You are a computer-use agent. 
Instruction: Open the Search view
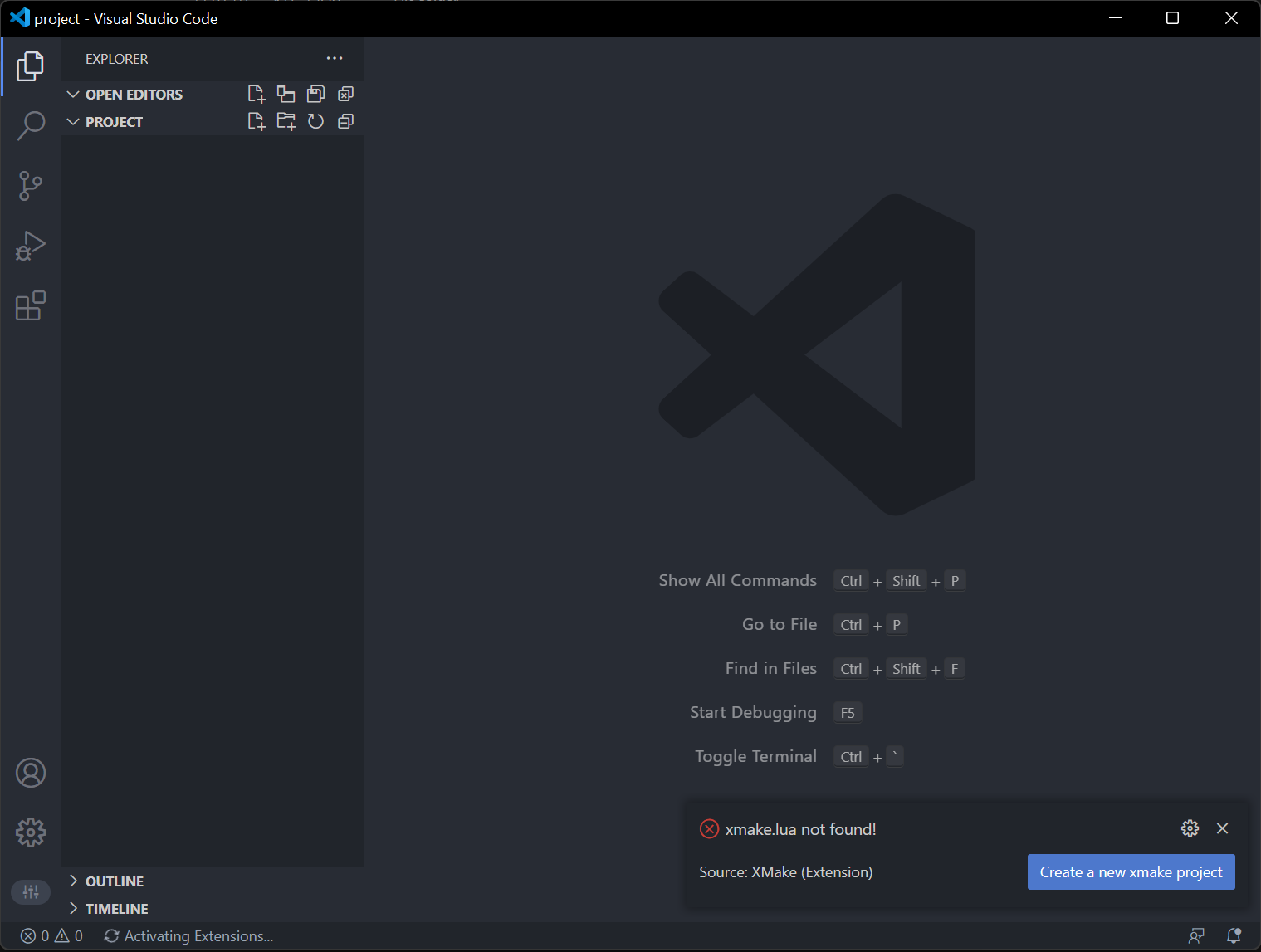31,125
